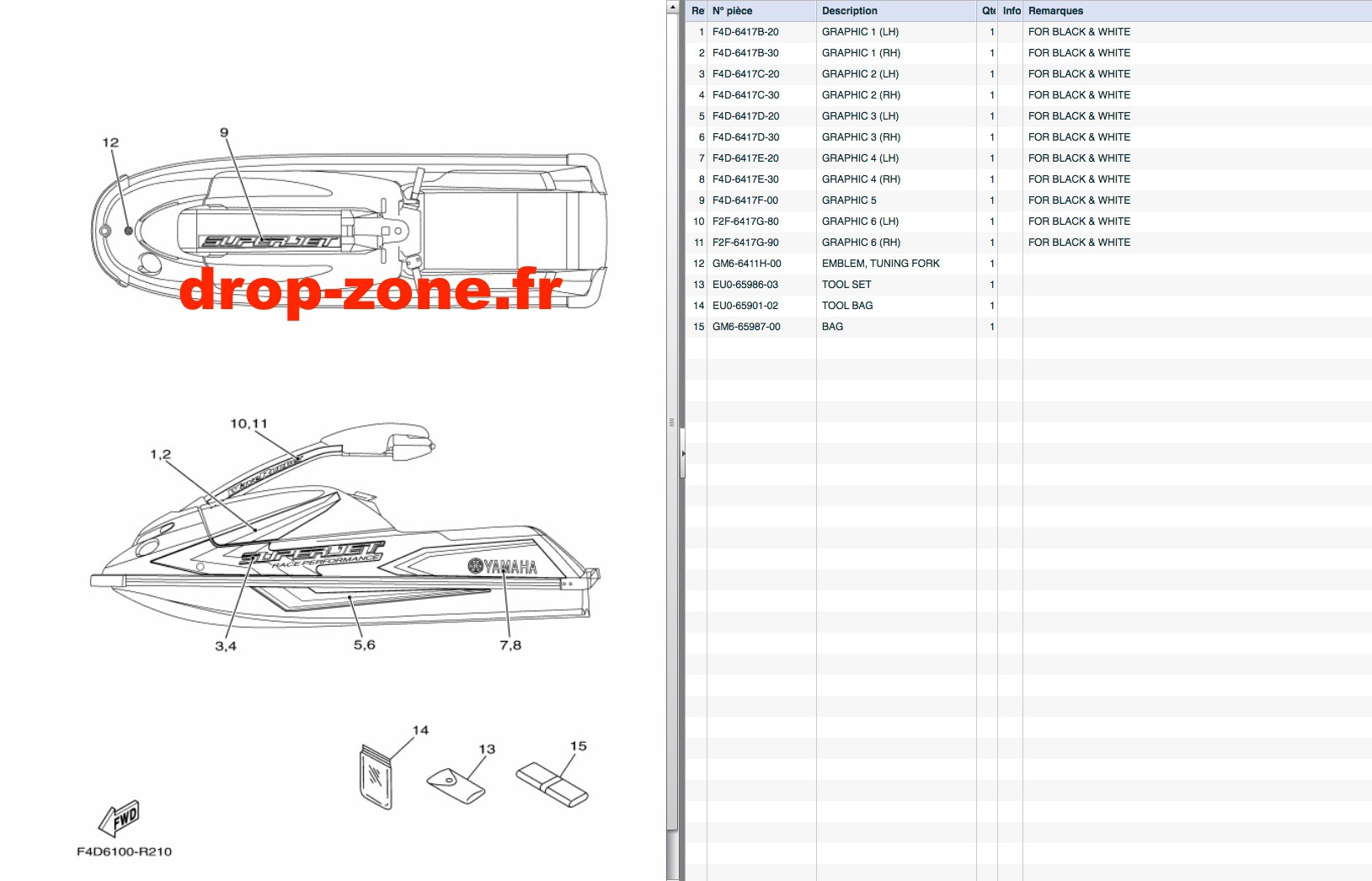Select part number F4D-6417B-20
Viewport: 1372px width, 881px height.
(x=745, y=32)
